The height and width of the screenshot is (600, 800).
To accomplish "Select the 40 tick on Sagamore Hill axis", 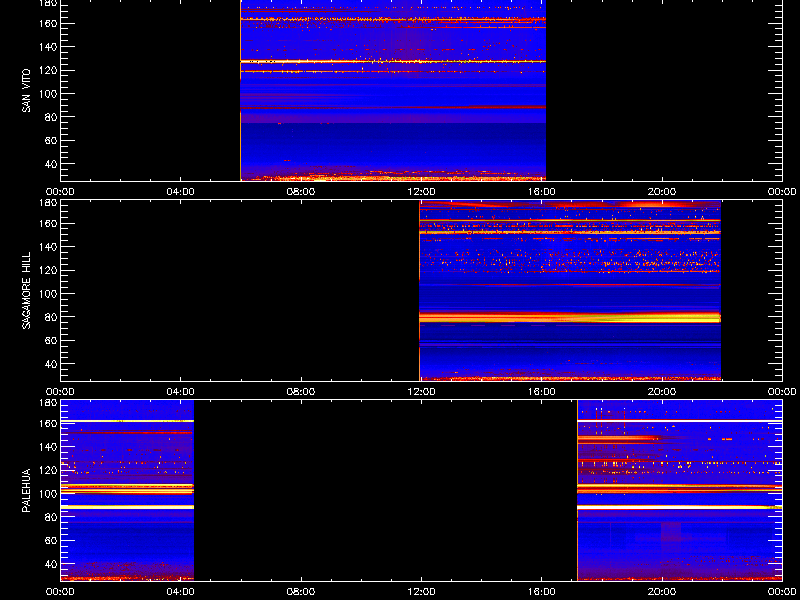I will [52, 364].
